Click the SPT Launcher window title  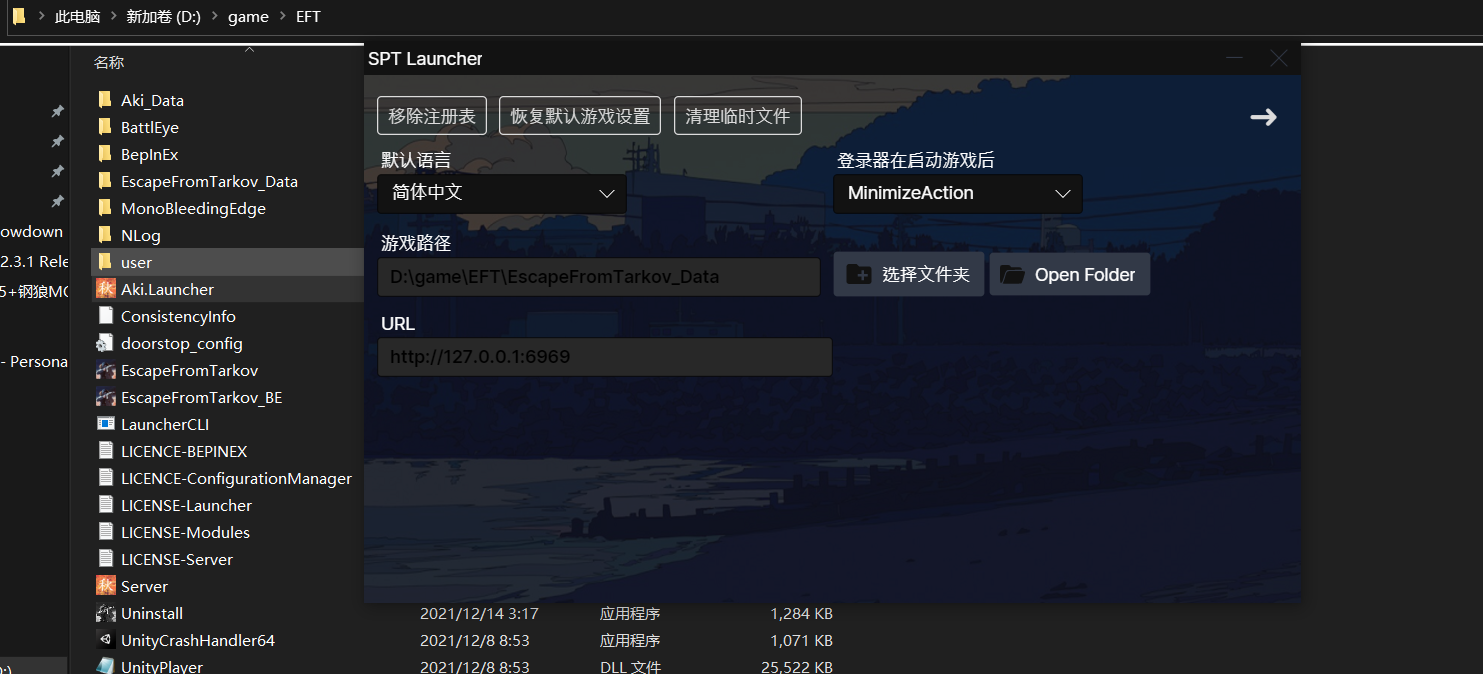[x=425, y=59]
